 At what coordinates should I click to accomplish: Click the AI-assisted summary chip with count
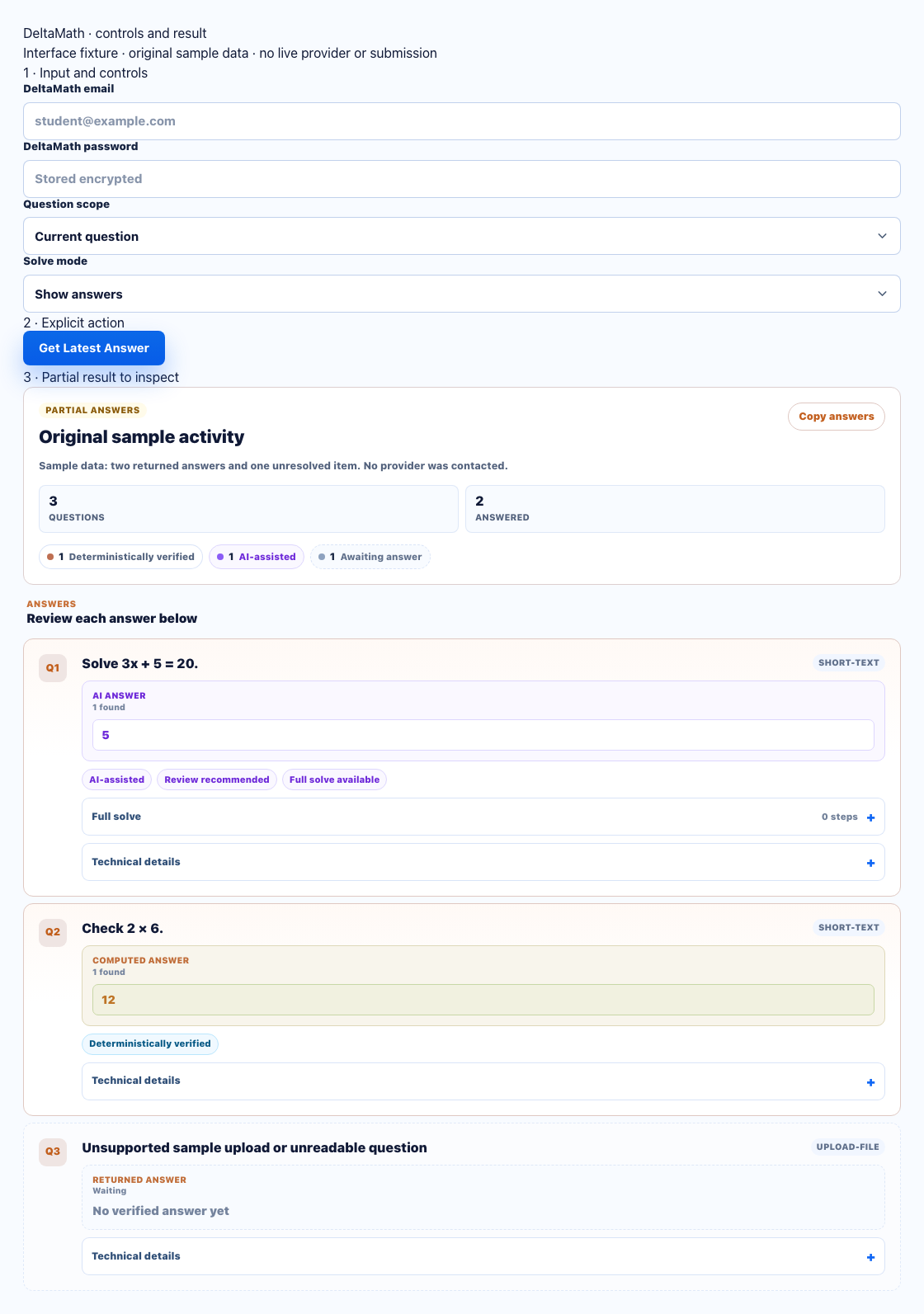[257, 557]
